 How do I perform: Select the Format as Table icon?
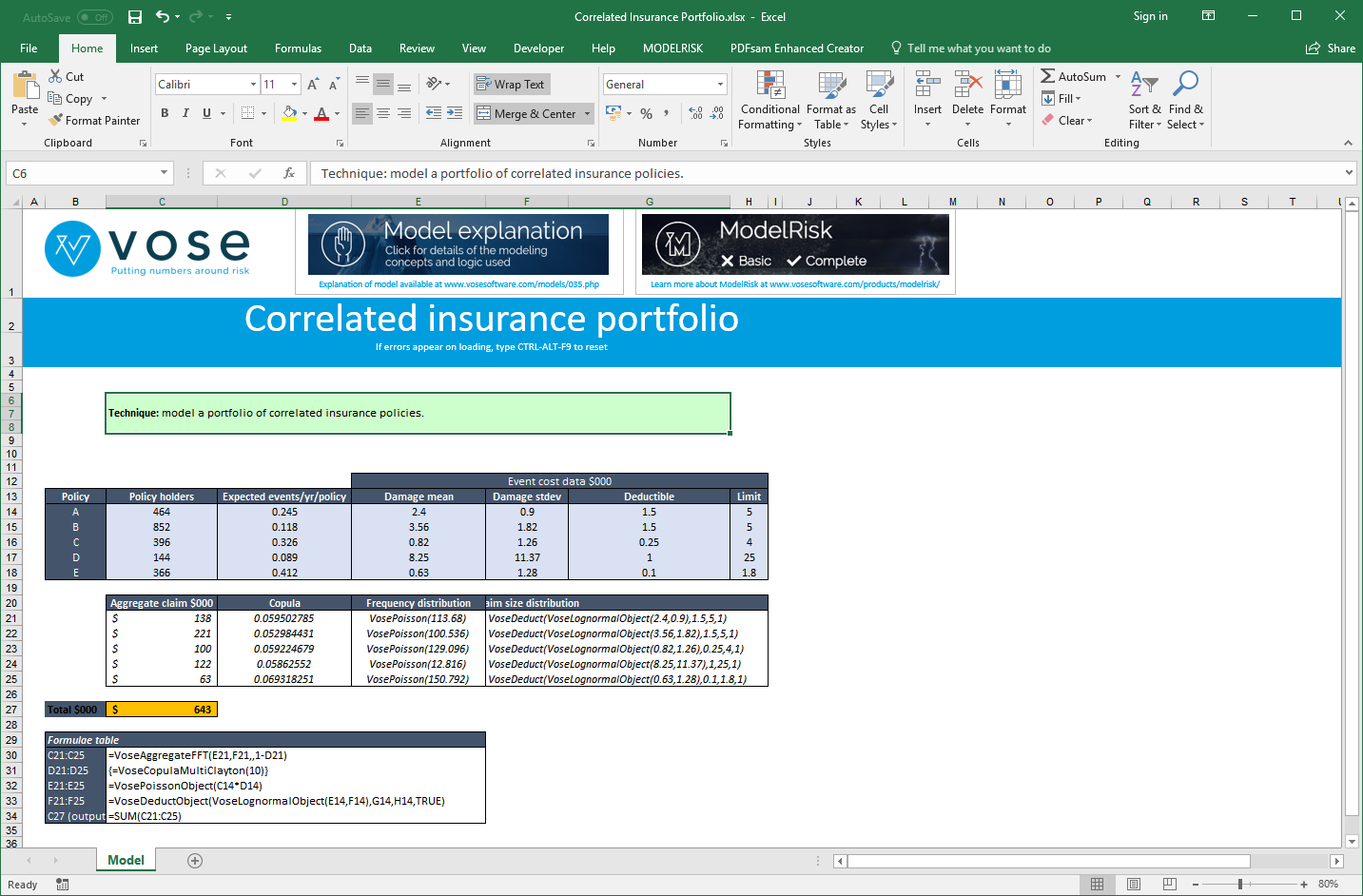pyautogui.click(x=830, y=100)
